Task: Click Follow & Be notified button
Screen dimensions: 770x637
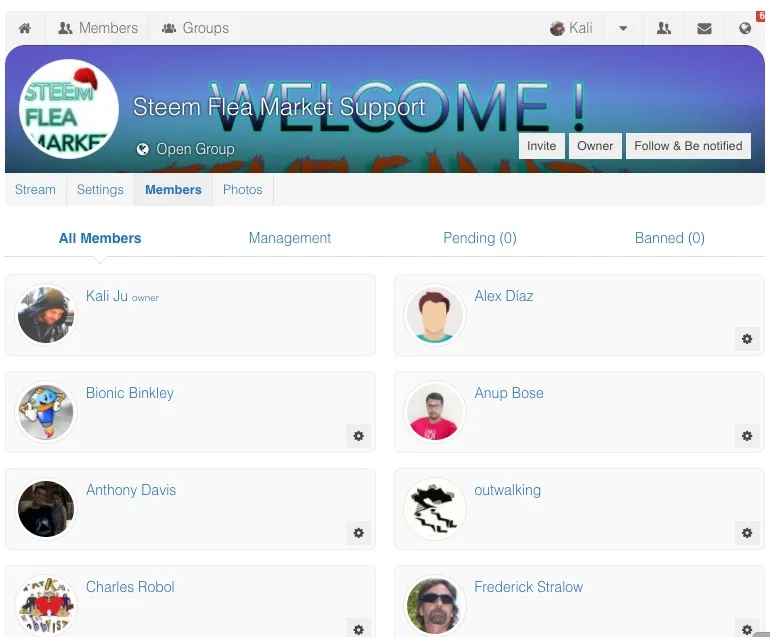Action: point(688,146)
